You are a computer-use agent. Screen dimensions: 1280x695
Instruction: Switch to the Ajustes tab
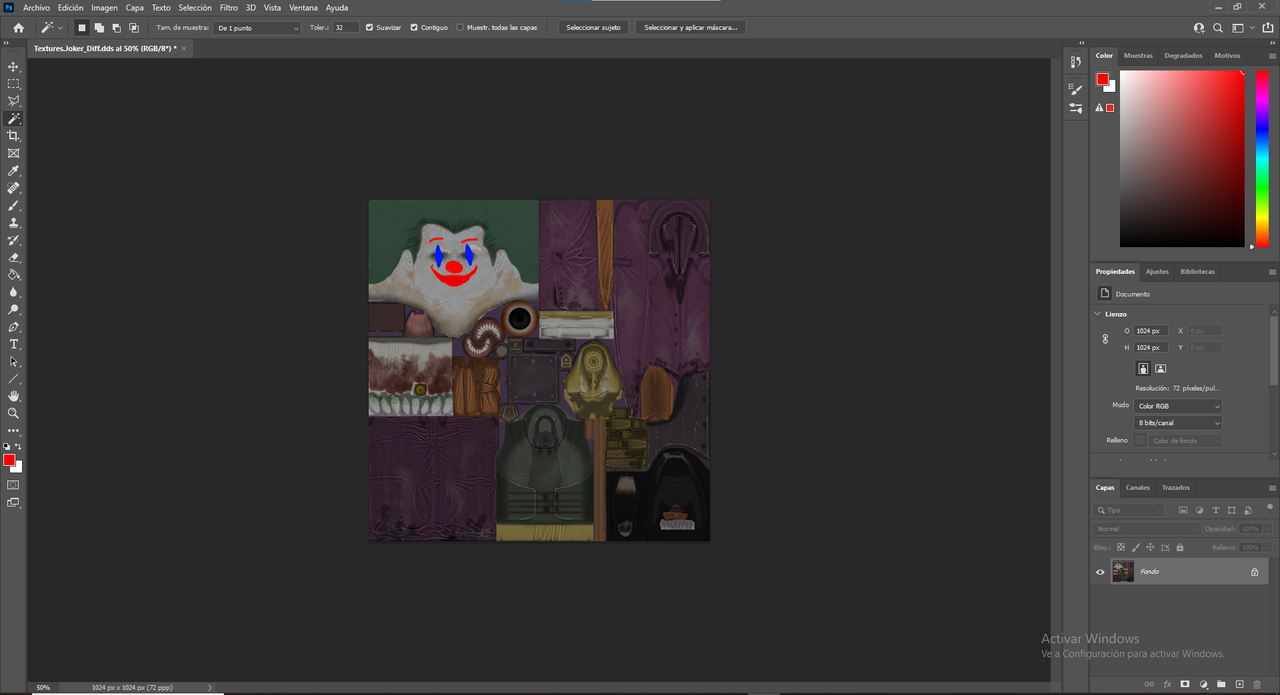point(1156,272)
